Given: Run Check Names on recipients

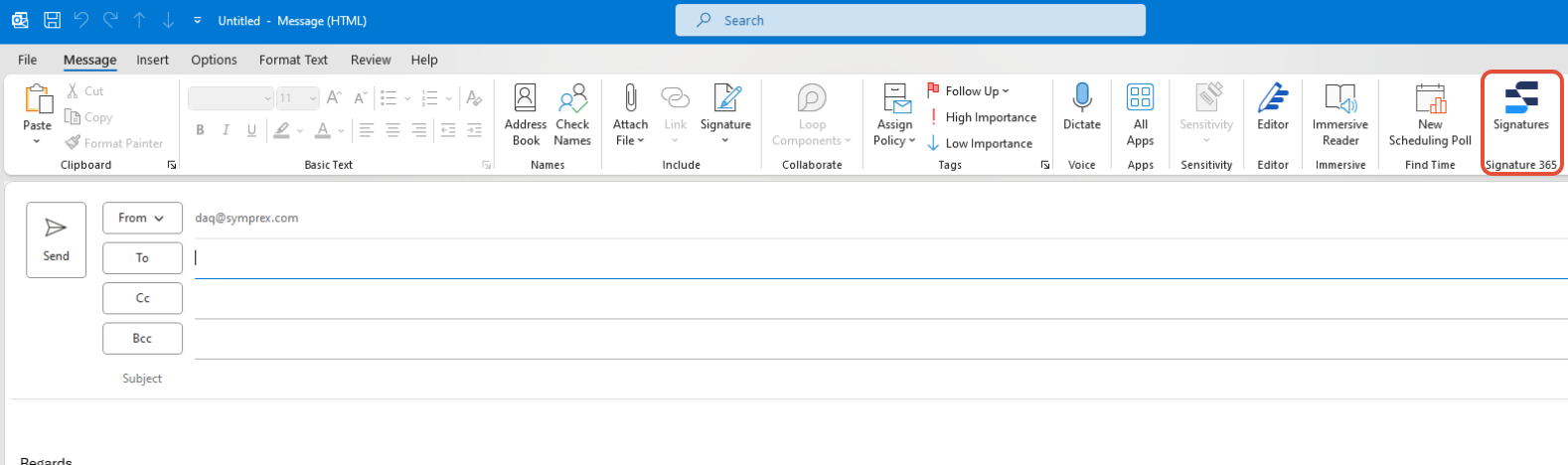Looking at the screenshot, I should click(572, 115).
